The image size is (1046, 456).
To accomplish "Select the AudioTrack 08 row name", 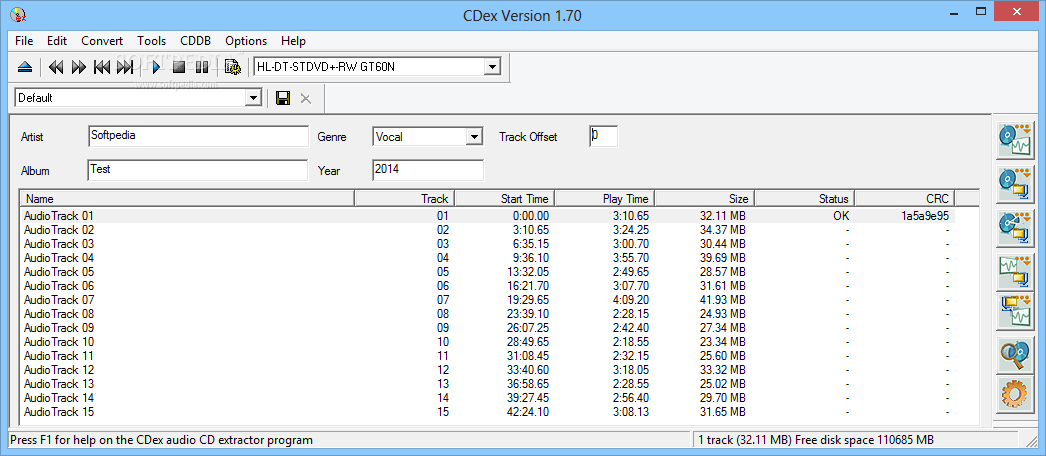I will 59,314.
